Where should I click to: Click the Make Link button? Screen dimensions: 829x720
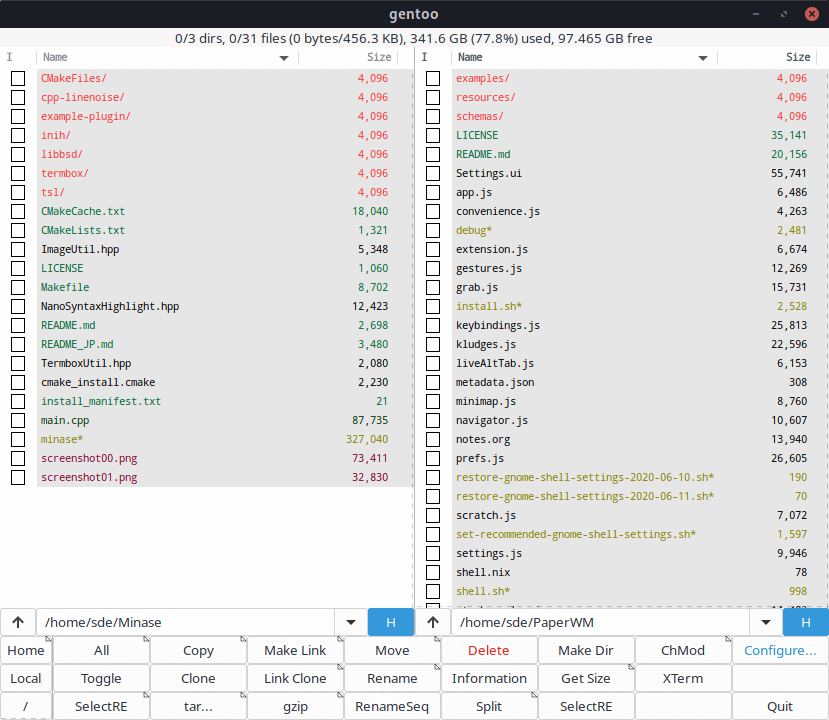tap(295, 650)
